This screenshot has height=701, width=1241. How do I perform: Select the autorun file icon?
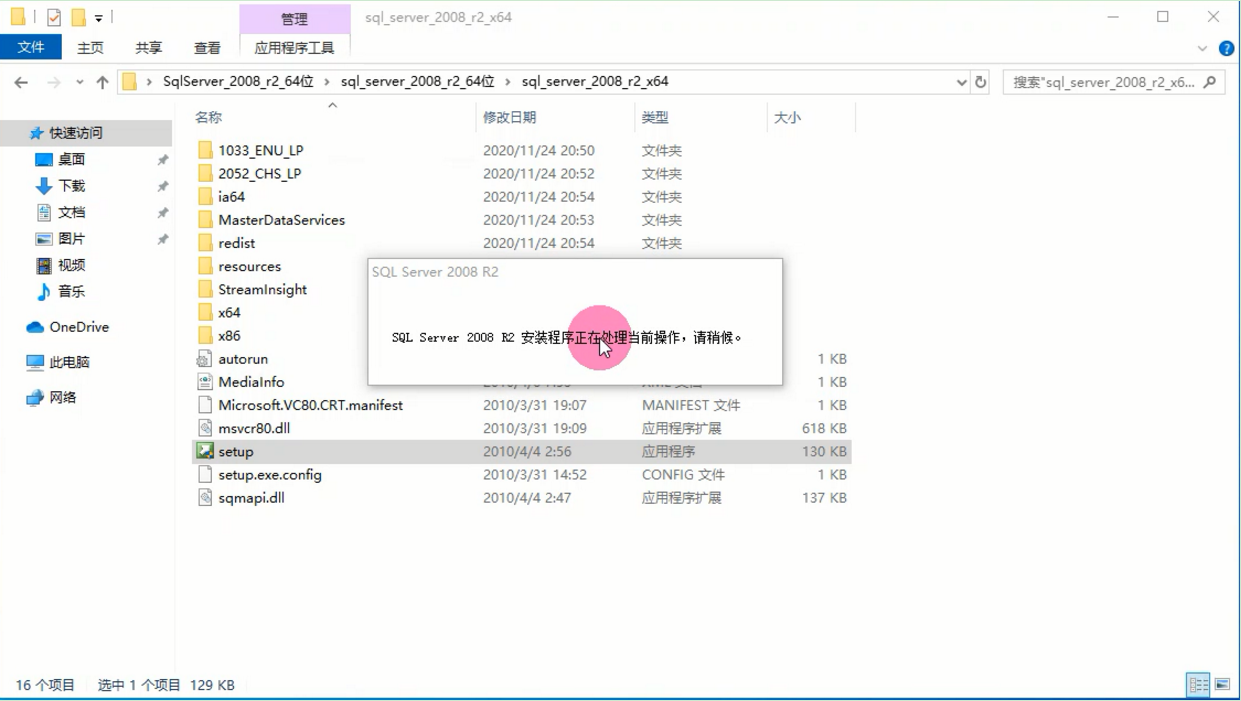(x=205, y=358)
